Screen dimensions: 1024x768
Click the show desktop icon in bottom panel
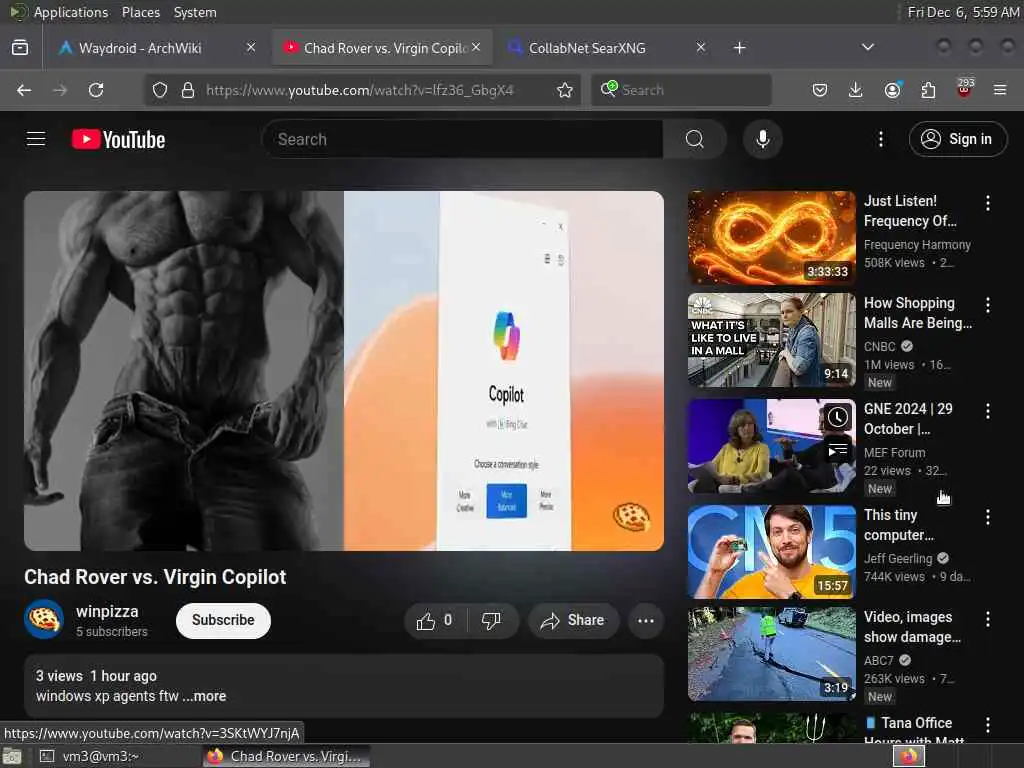point(12,756)
